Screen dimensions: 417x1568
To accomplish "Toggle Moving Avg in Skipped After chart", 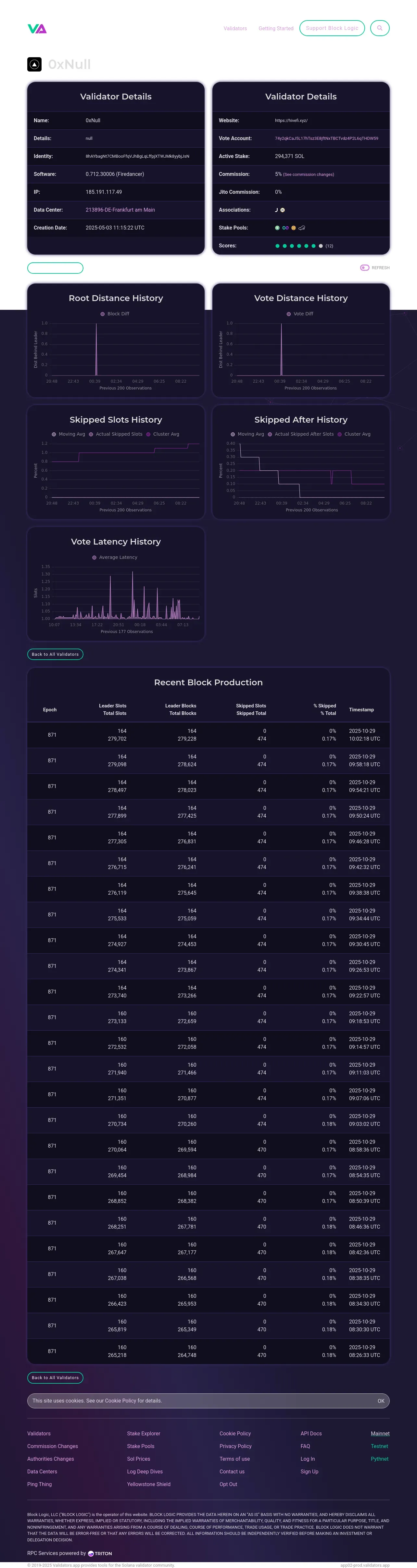I will (247, 434).
